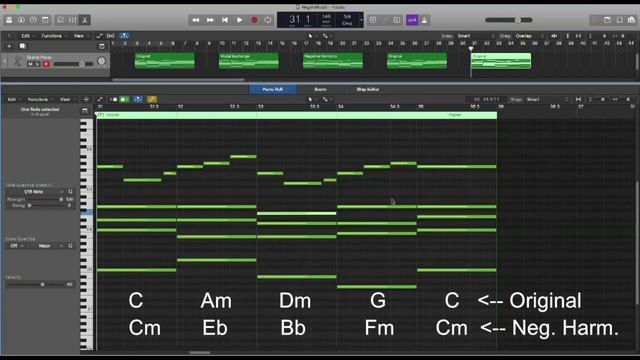Toggle the green MIDI In button
The width and height of the screenshot is (640, 360).
tap(124, 99)
